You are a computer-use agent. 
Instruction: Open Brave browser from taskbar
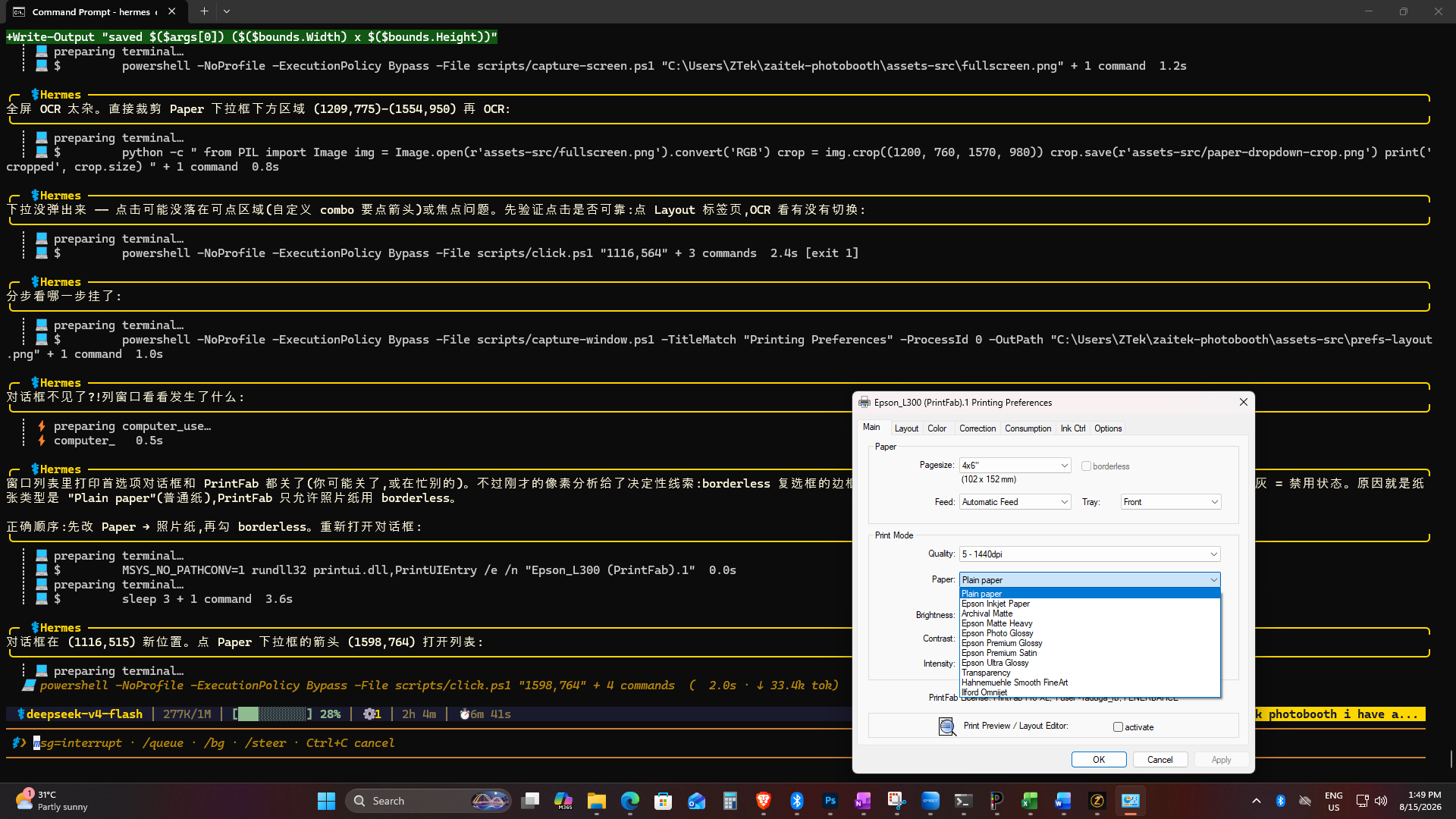click(764, 801)
